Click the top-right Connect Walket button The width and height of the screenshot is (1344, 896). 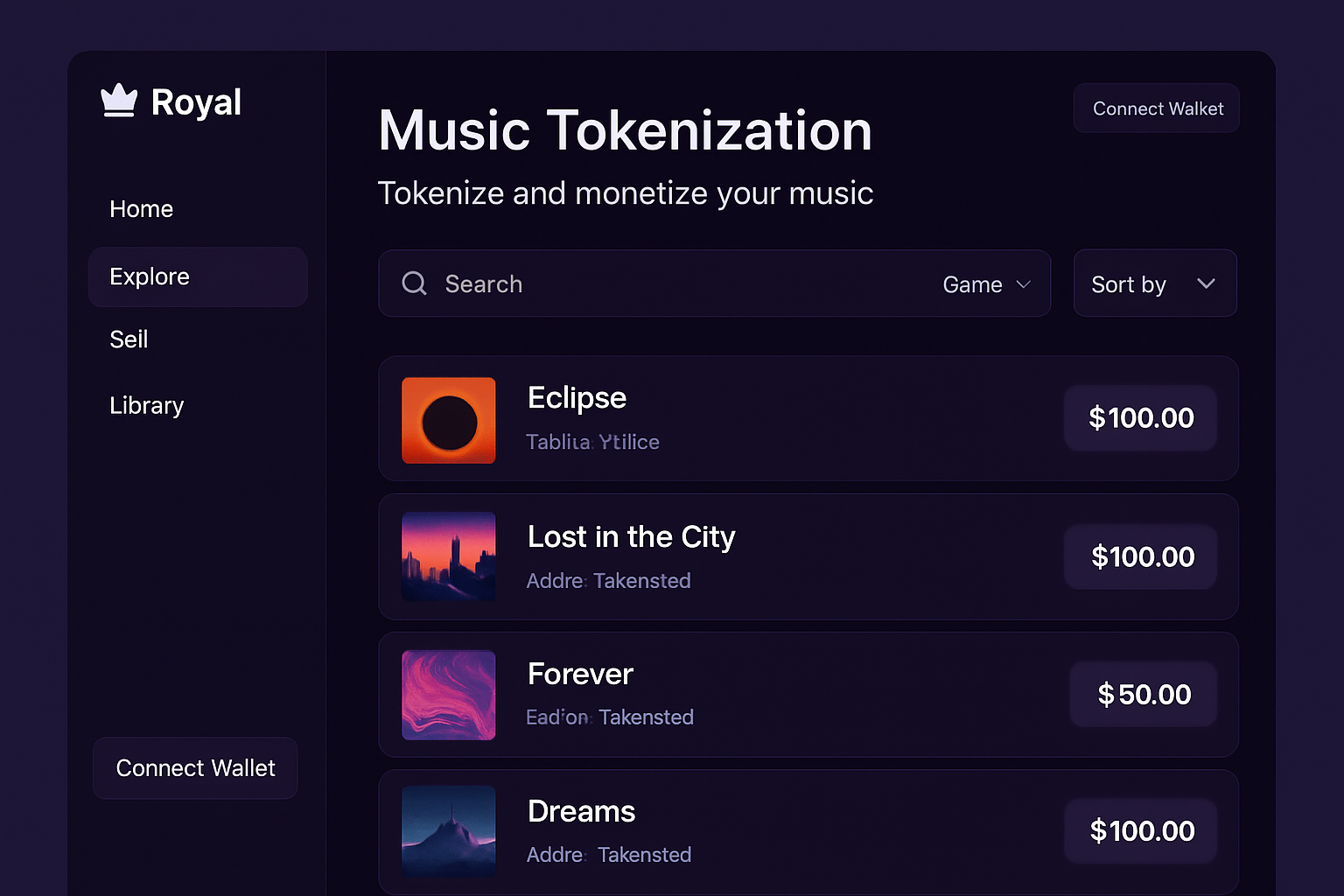[x=1156, y=108]
